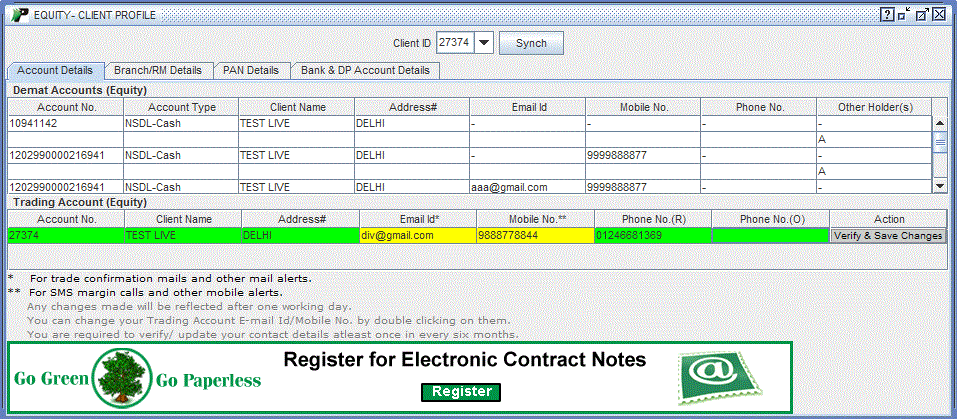Click the Action column header

(x=889, y=219)
